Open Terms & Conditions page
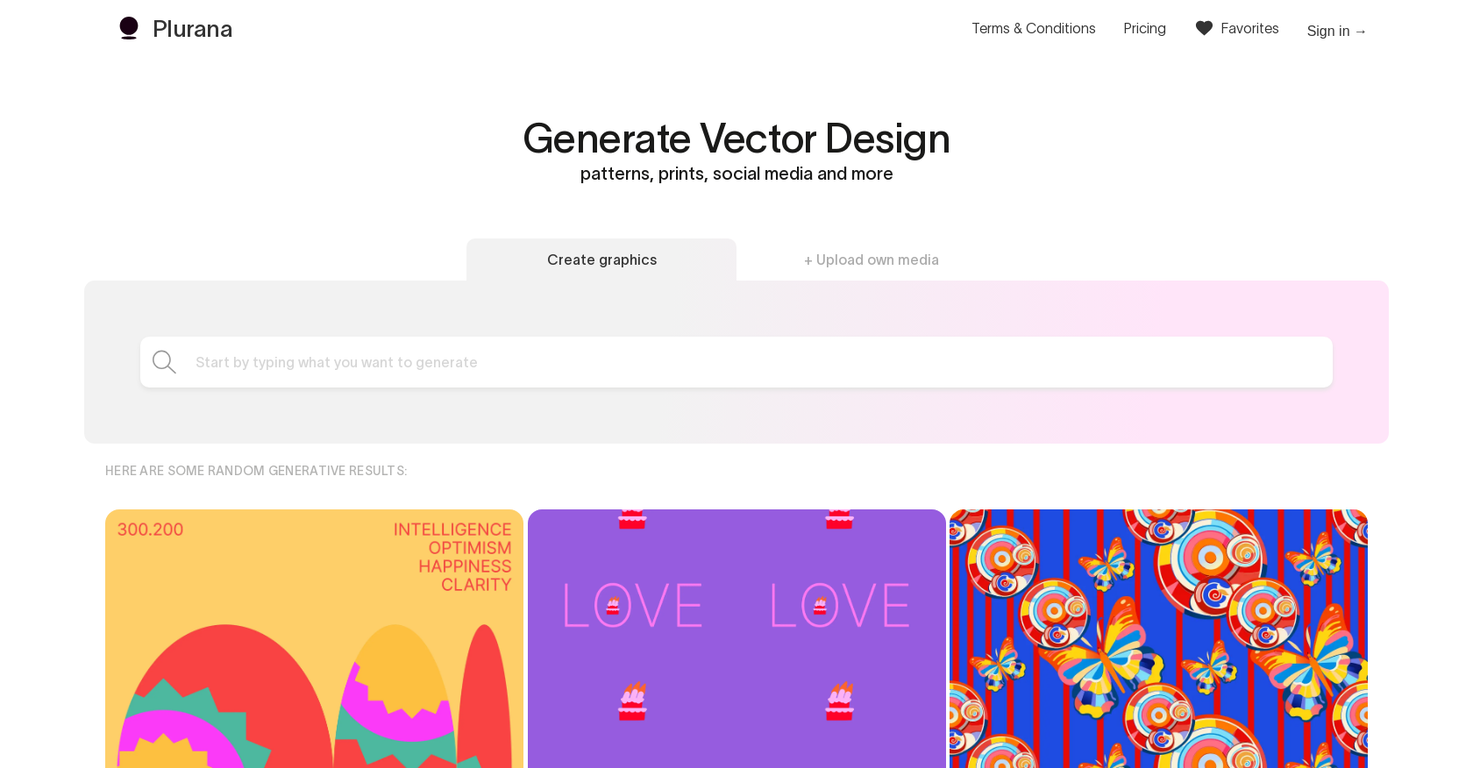The width and height of the screenshot is (1473, 768). 1033,28
